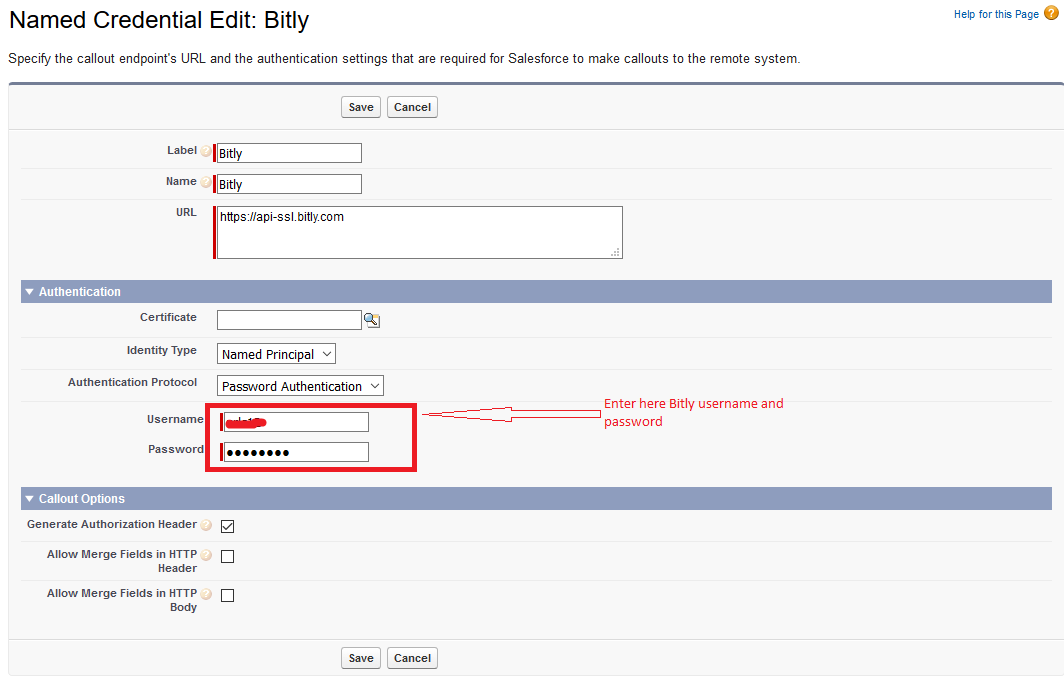Click the bottom Cancel button

pyautogui.click(x=412, y=658)
